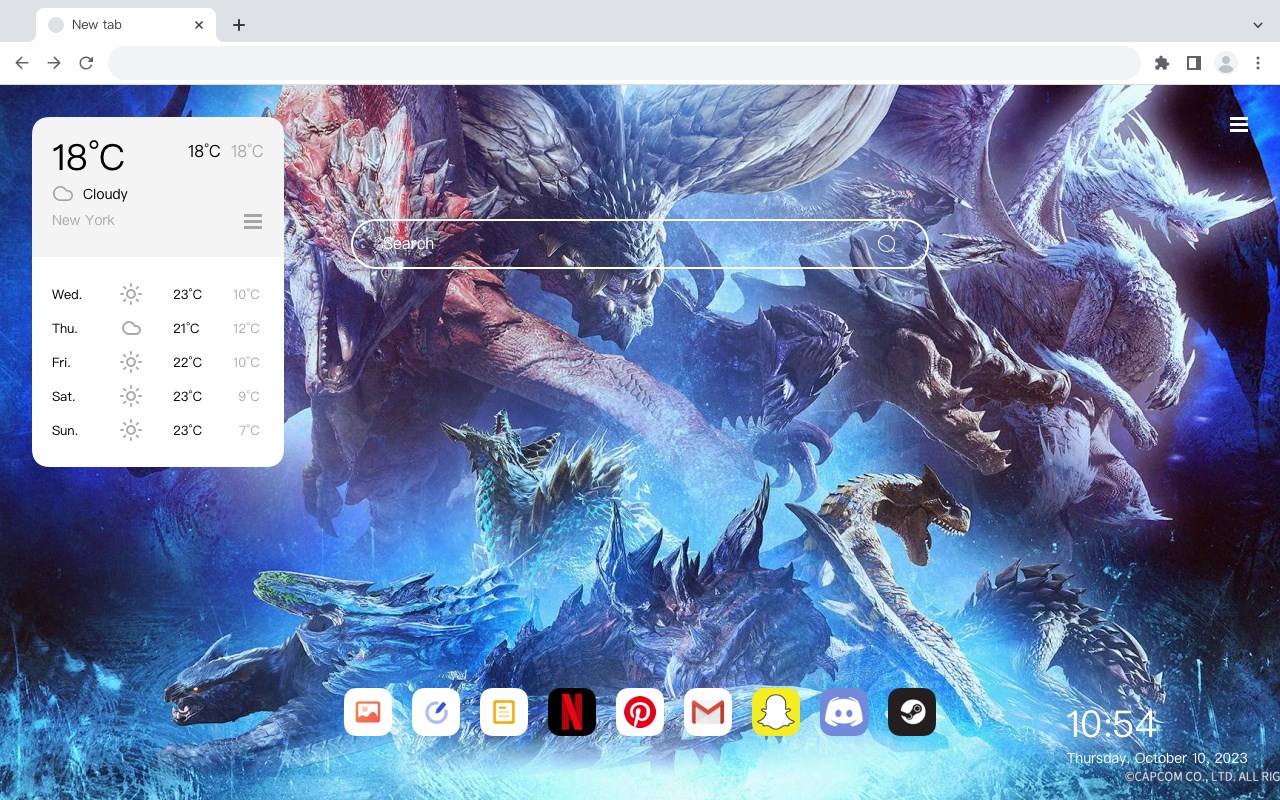Launch the Netflix shortcut
1280x800 pixels.
coord(572,712)
